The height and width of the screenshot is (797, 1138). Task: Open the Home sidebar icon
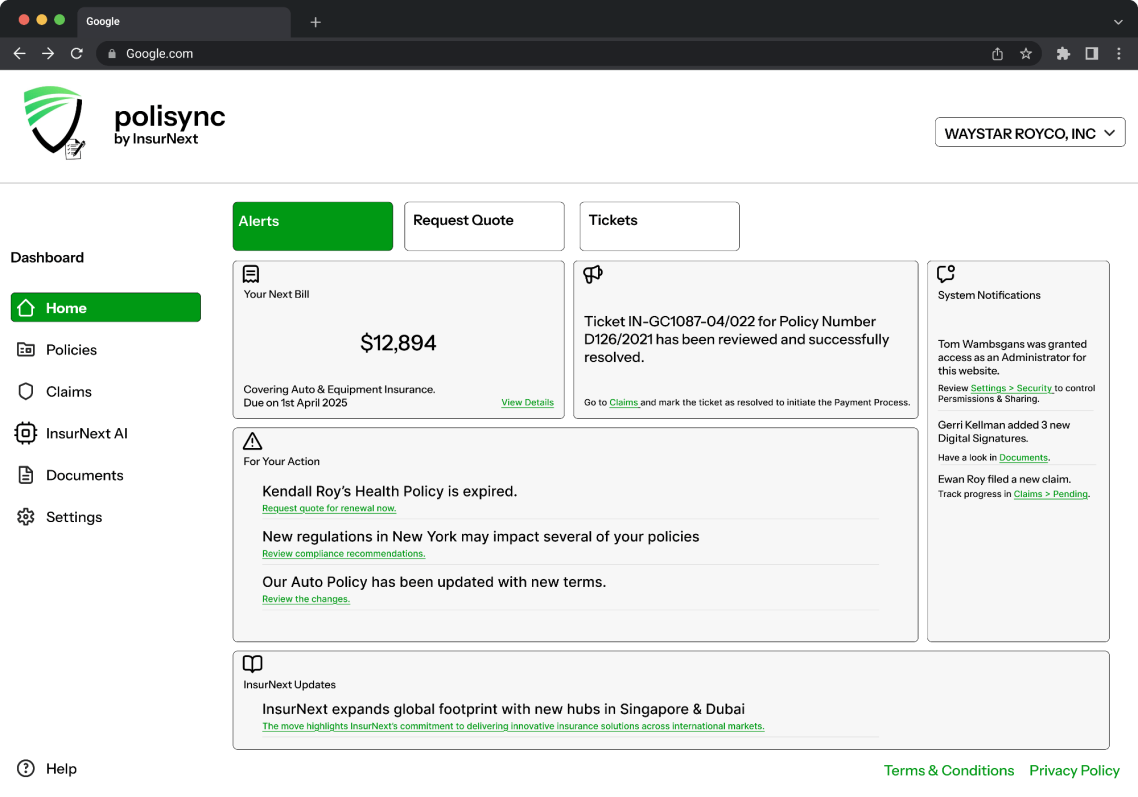(26, 308)
